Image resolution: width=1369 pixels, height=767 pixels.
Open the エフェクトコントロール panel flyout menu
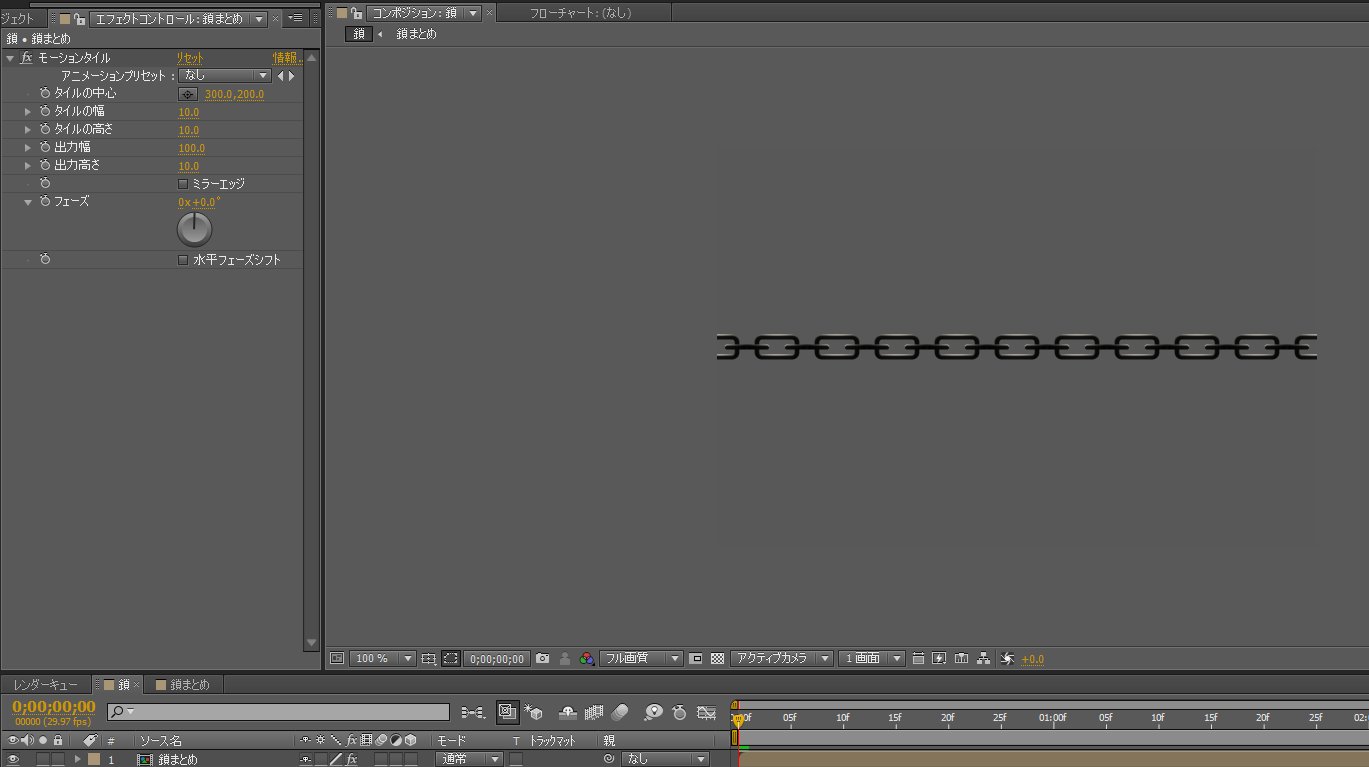296,19
